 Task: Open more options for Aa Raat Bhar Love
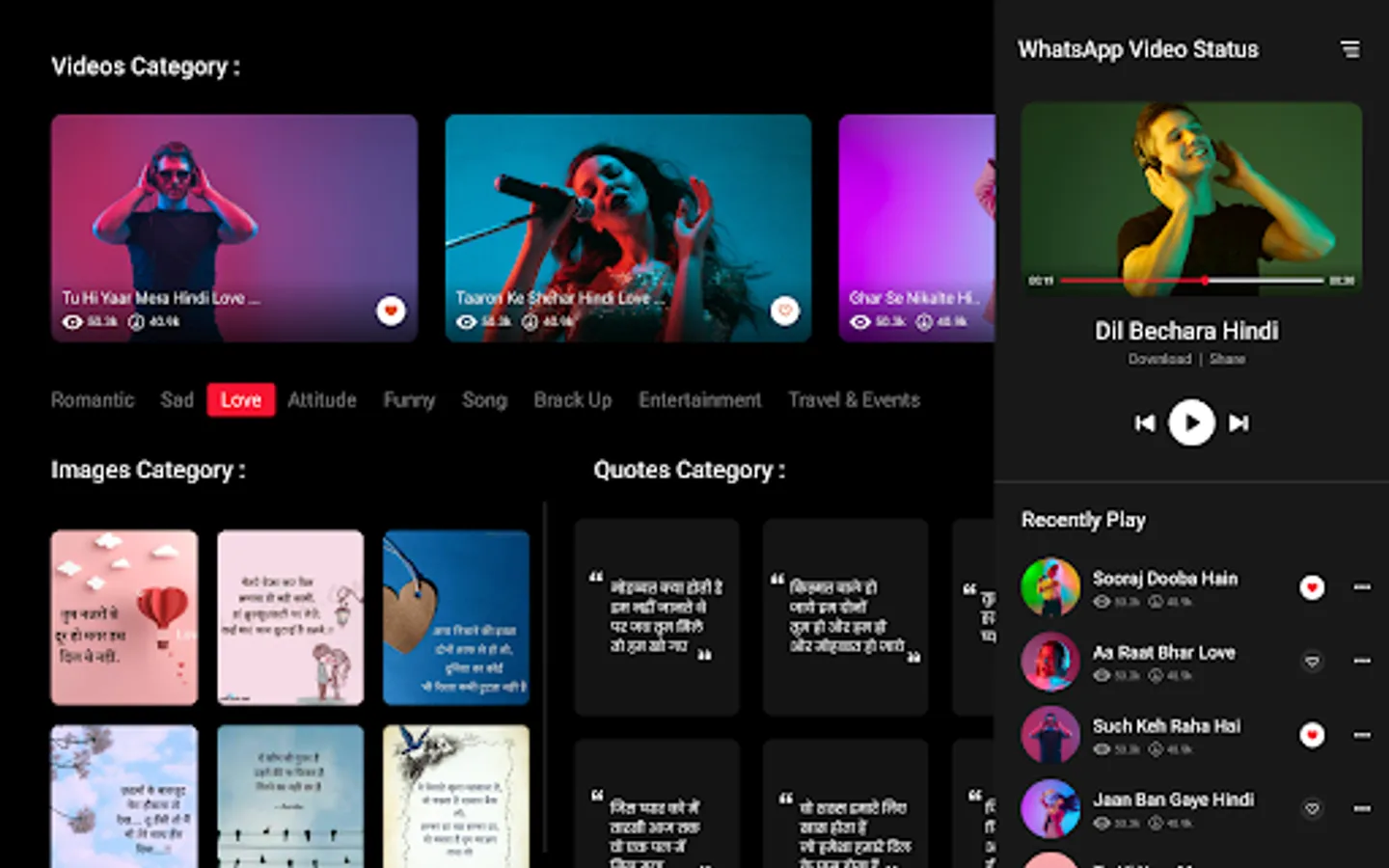click(x=1362, y=661)
